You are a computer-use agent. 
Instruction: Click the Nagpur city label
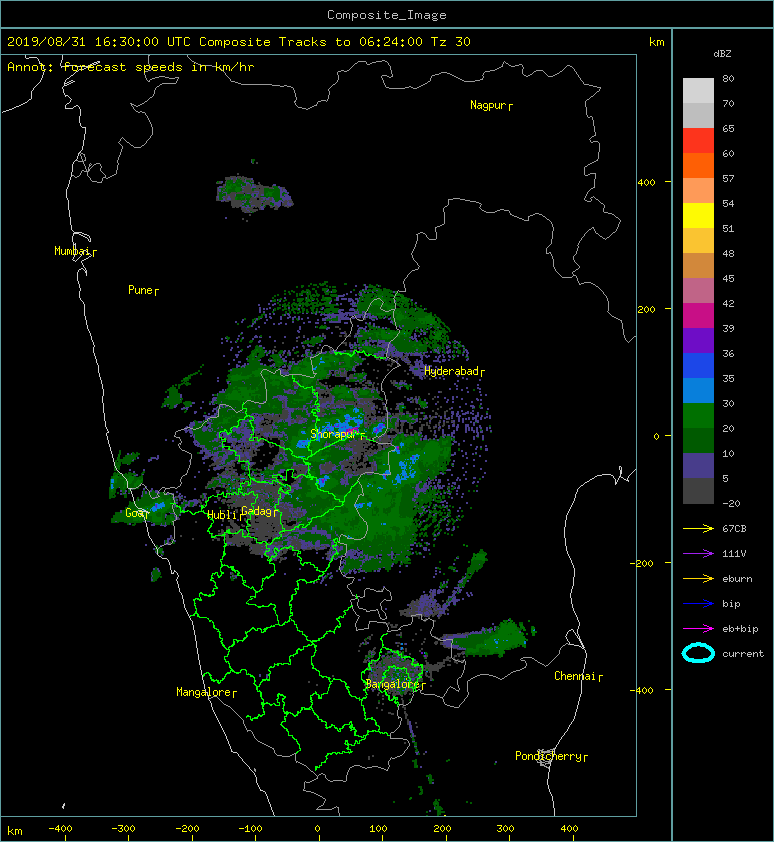(488, 105)
